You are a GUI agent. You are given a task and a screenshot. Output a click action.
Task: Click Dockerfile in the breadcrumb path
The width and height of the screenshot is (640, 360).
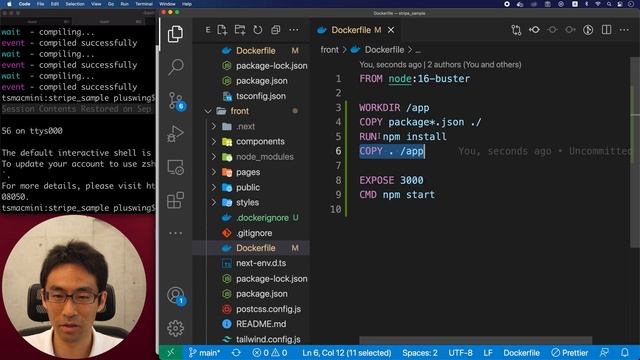point(384,50)
